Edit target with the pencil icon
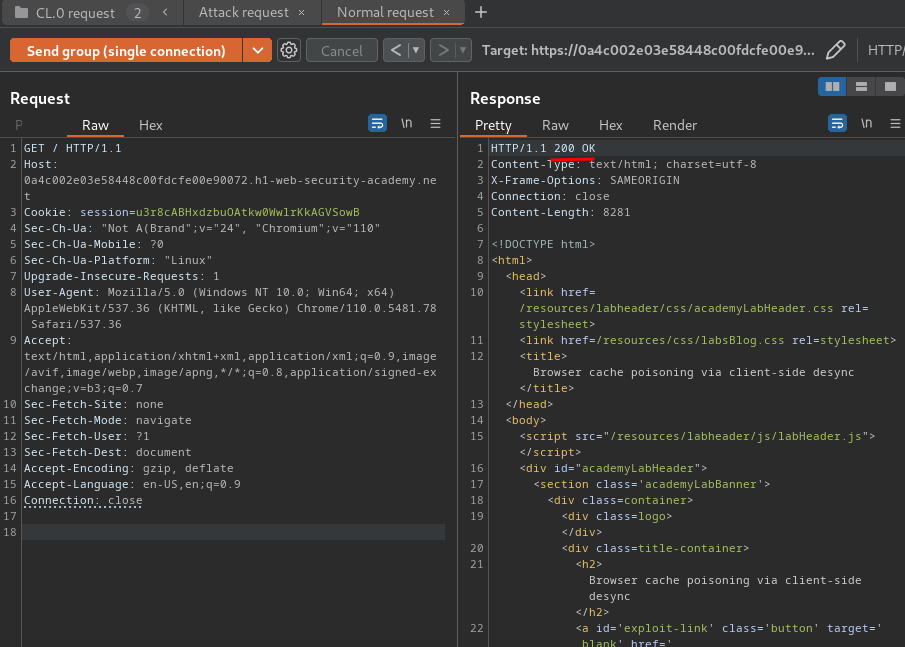Viewport: 905px width, 647px height. coord(835,50)
